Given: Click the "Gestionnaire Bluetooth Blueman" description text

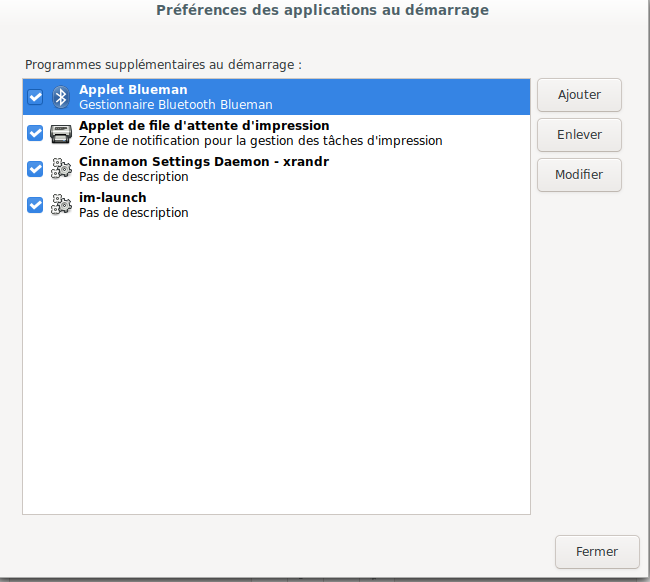Looking at the screenshot, I should click(x=176, y=105).
